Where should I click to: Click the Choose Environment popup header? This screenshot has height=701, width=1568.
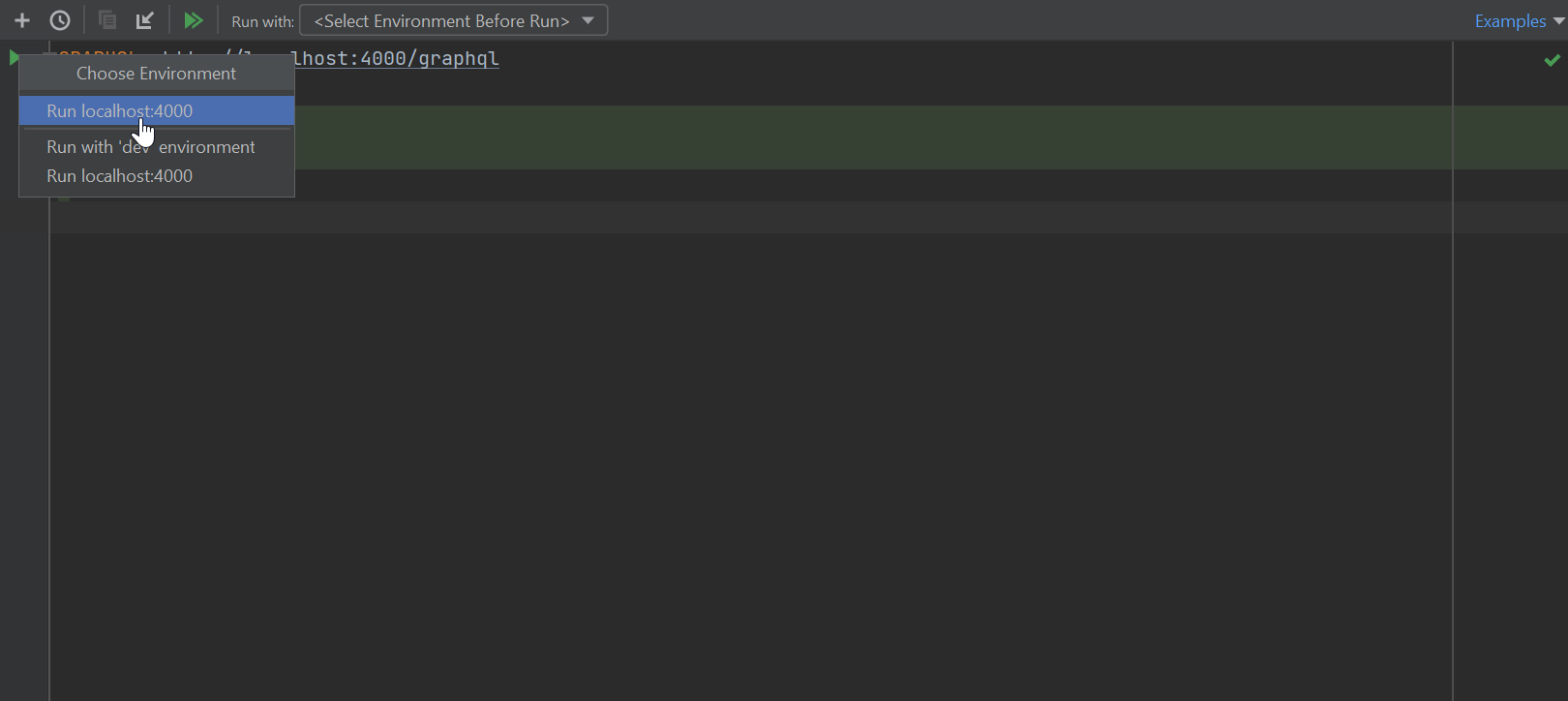[x=156, y=74]
